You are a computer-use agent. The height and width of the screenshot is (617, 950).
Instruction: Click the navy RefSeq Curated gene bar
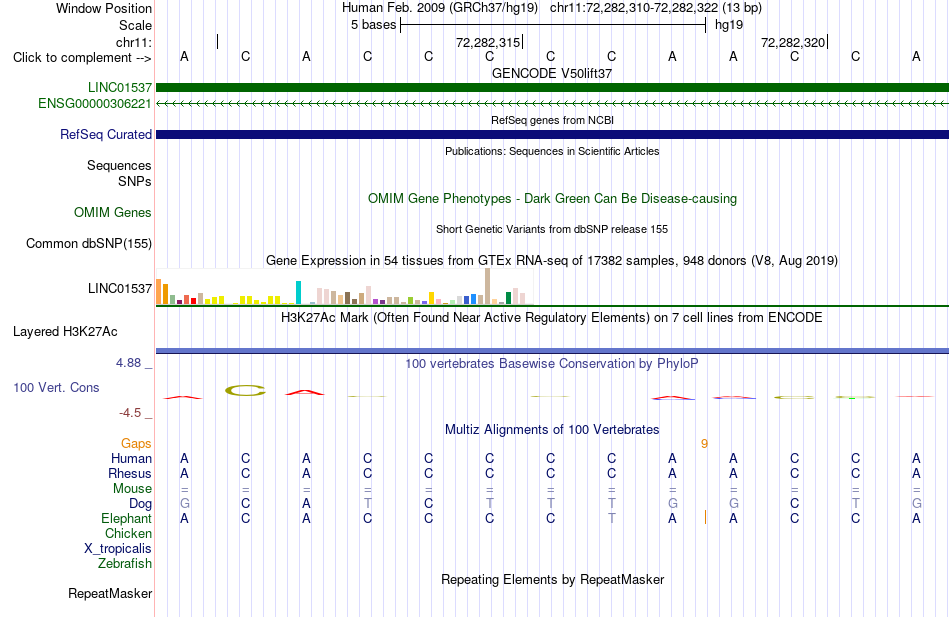coord(552,135)
